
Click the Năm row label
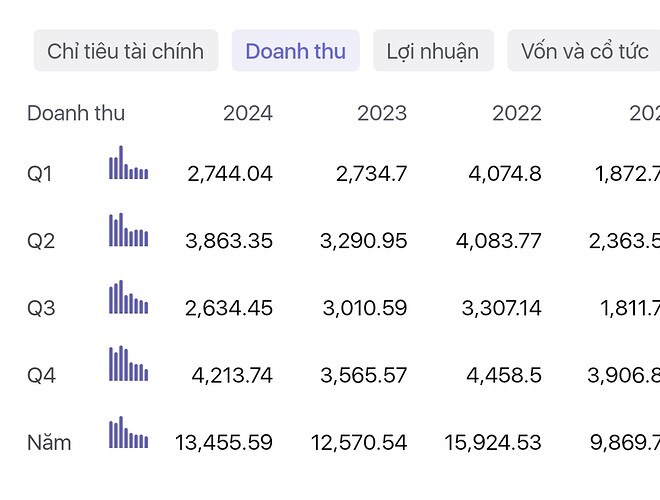(x=49, y=442)
